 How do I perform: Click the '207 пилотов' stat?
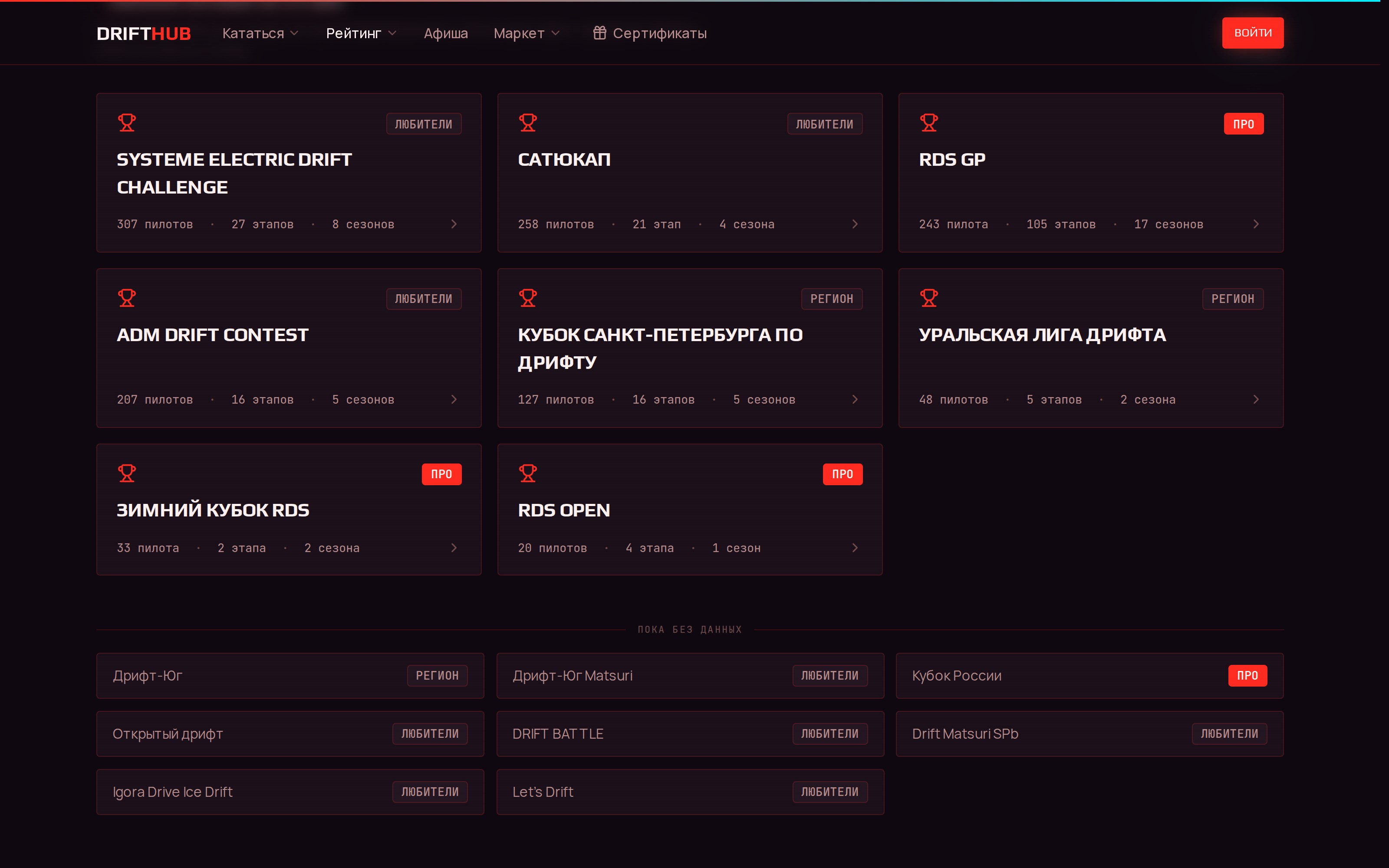pyautogui.click(x=155, y=400)
